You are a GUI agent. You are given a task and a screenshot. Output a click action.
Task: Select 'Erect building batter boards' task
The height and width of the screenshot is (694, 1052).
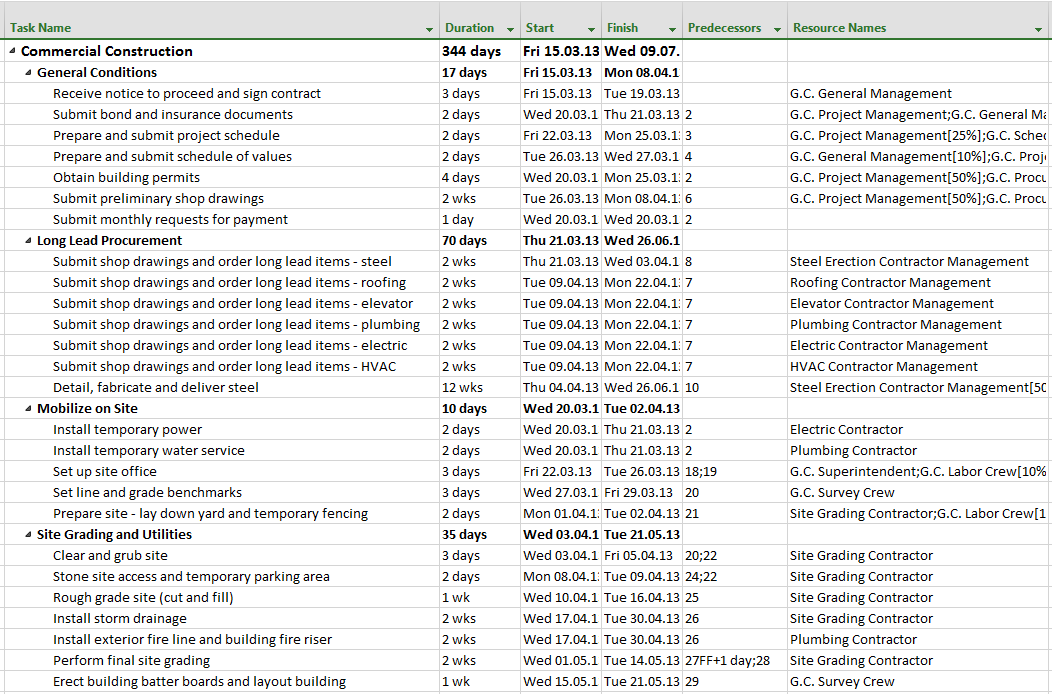[x=199, y=681]
